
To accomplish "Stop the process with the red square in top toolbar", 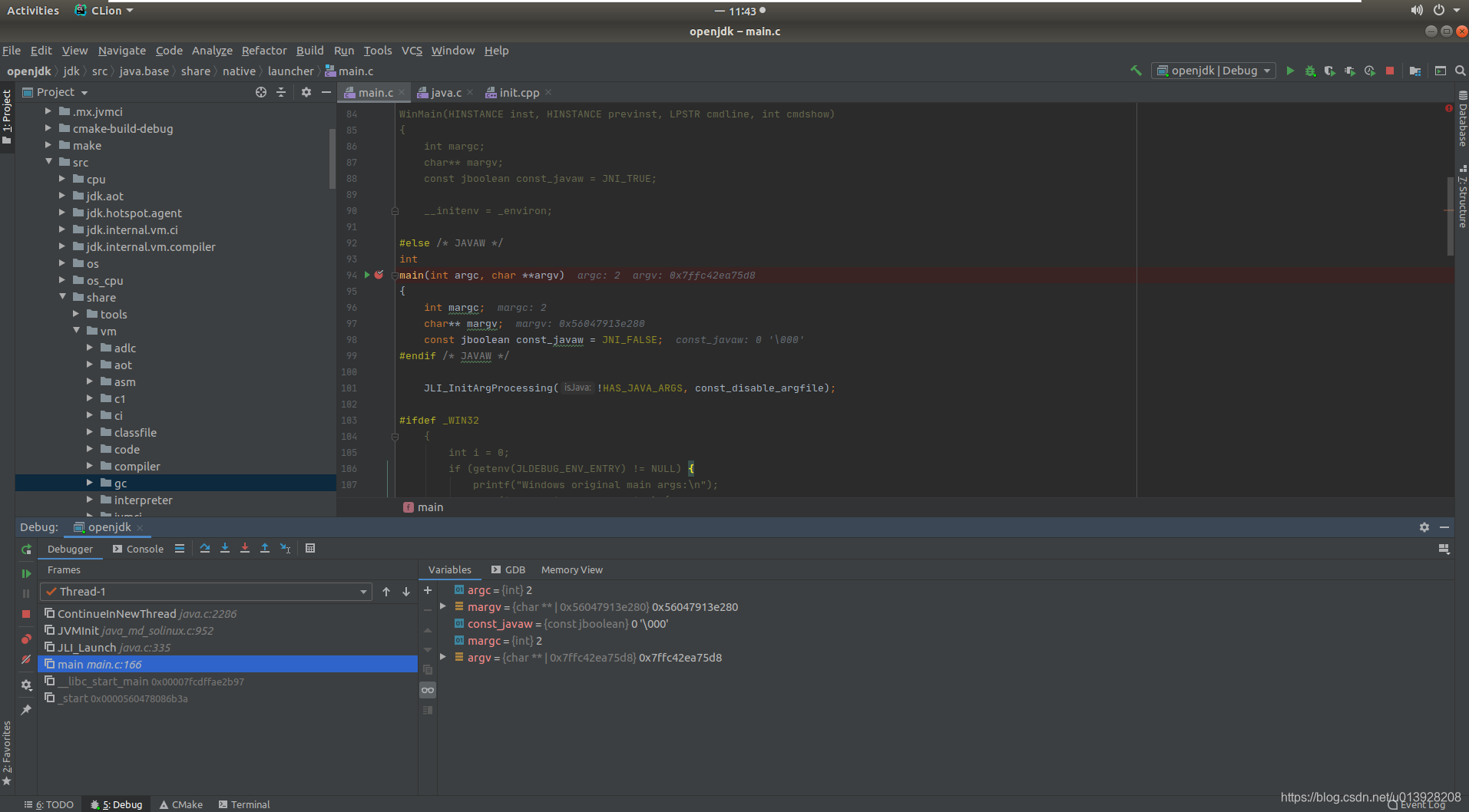I will [x=1390, y=71].
